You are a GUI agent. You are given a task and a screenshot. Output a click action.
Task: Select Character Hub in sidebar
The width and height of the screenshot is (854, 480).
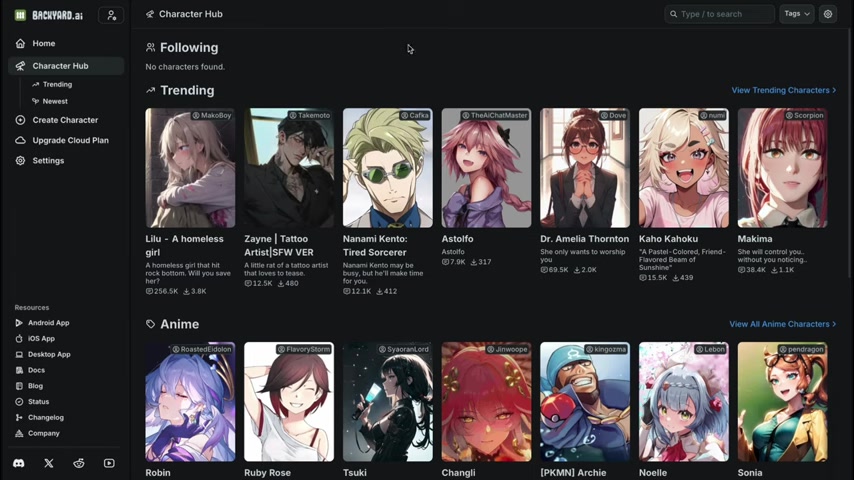point(66,66)
